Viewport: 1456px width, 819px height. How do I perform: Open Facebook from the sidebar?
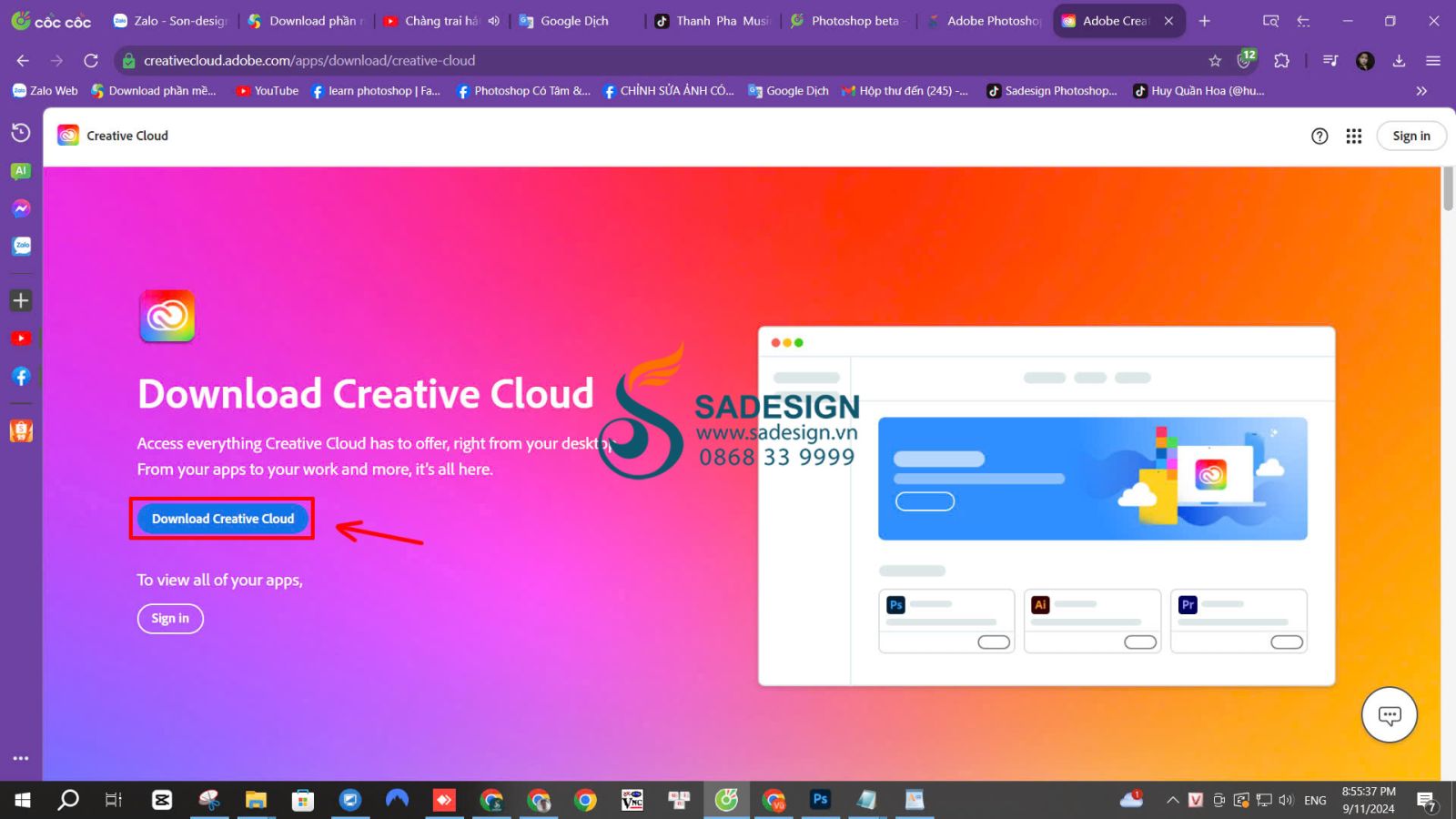tap(21, 376)
